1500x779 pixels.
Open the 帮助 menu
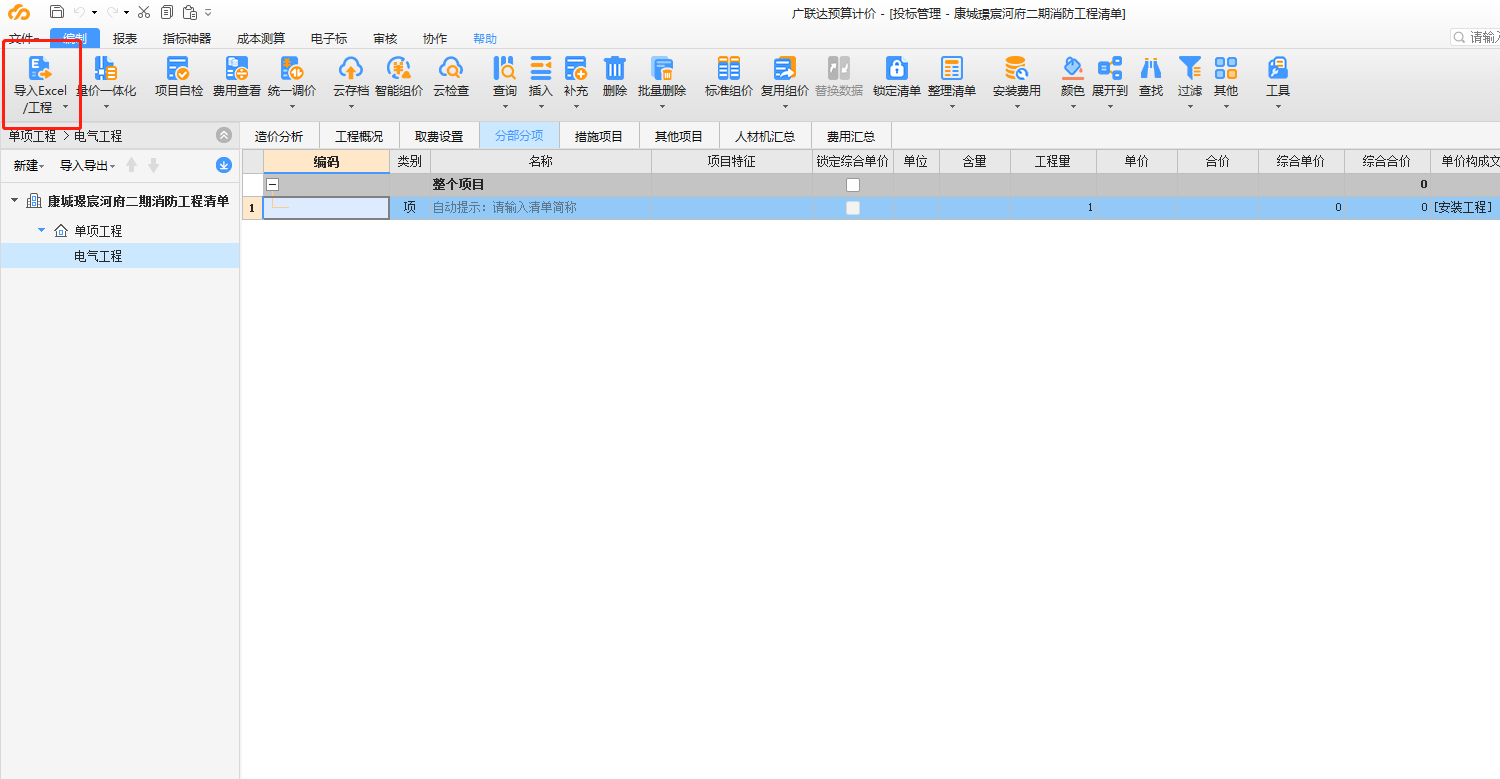point(485,39)
